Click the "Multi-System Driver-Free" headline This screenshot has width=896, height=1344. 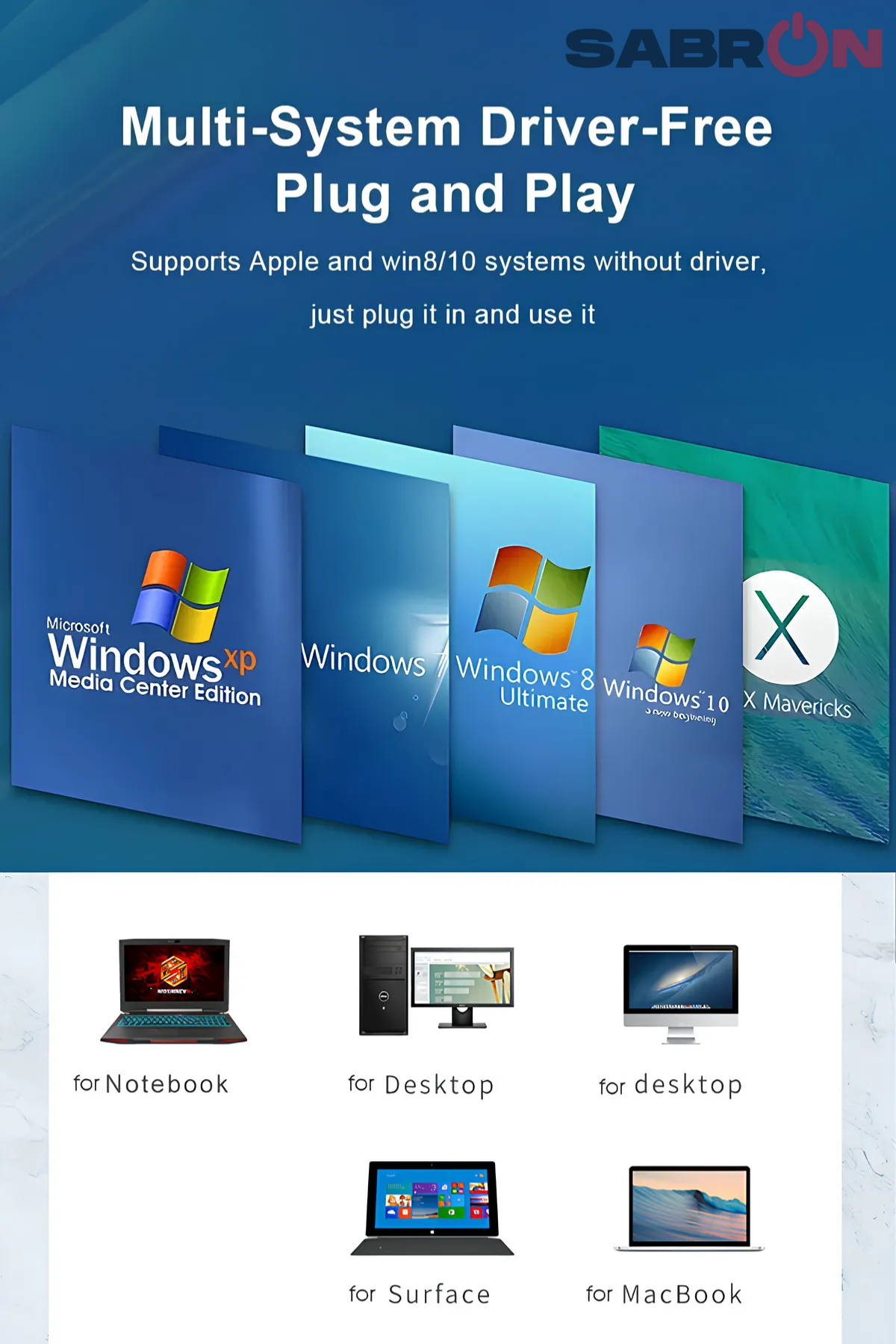tap(447, 127)
